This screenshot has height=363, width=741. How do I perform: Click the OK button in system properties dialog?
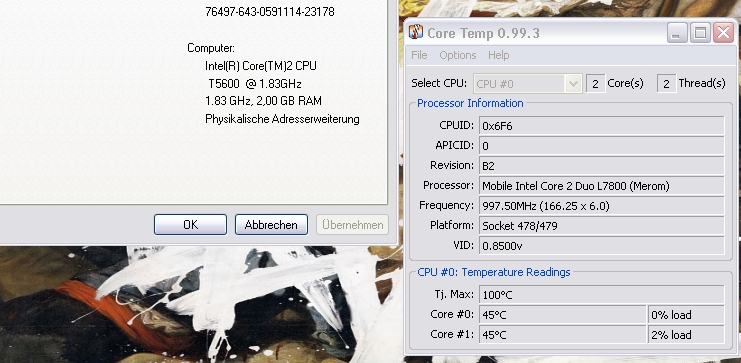pos(190,225)
